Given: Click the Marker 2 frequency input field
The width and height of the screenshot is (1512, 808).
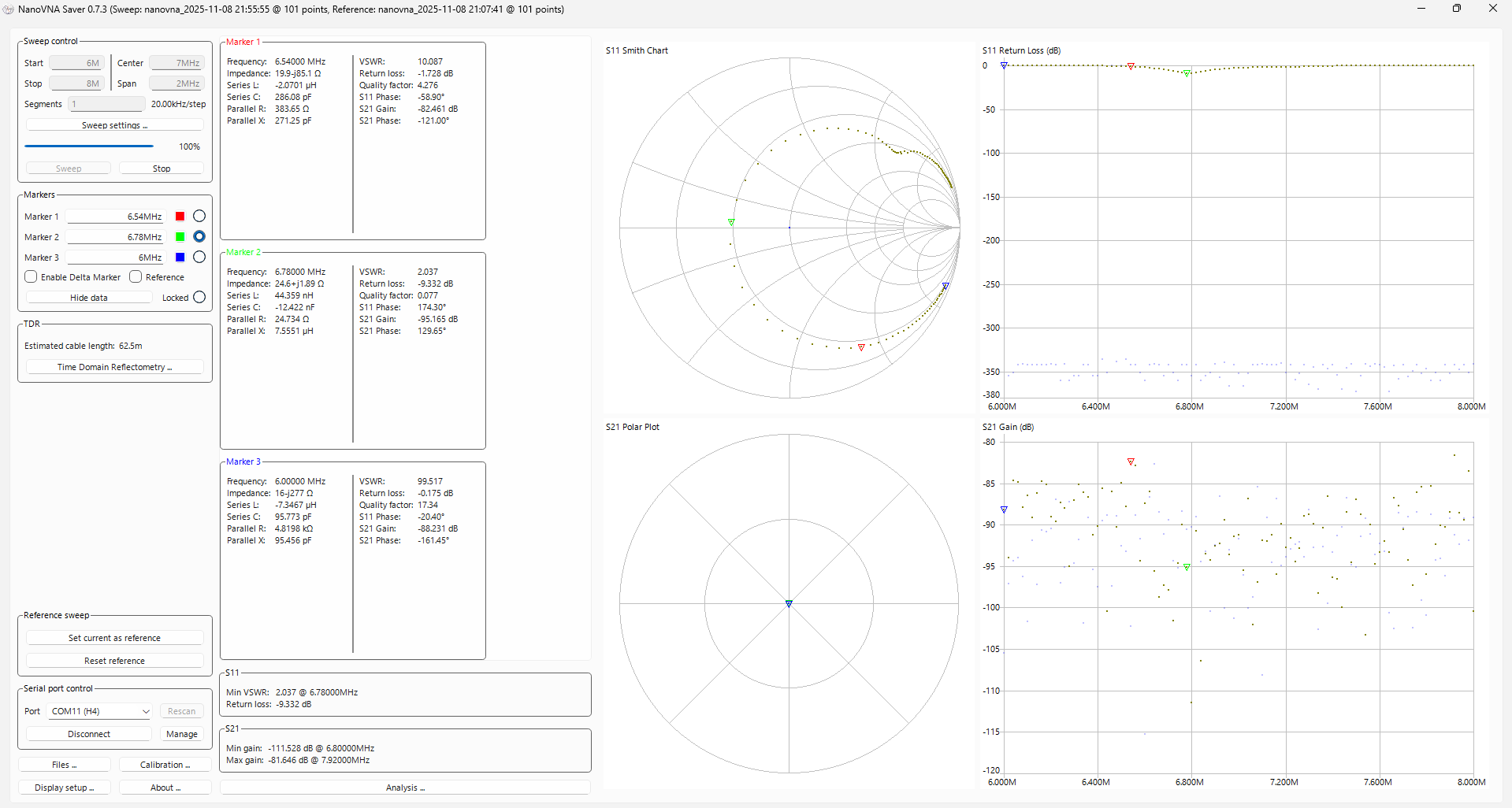Looking at the screenshot, I should (x=115, y=237).
